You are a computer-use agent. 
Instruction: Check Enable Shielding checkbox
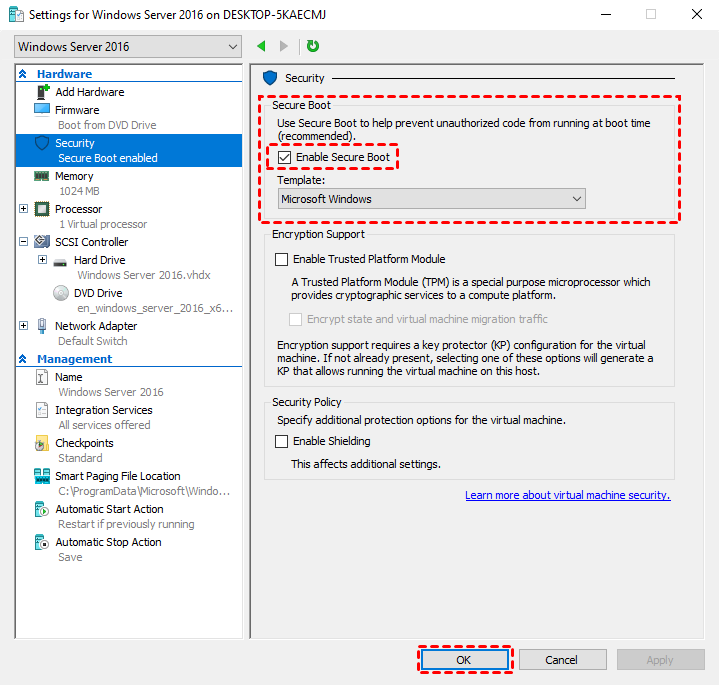point(282,442)
